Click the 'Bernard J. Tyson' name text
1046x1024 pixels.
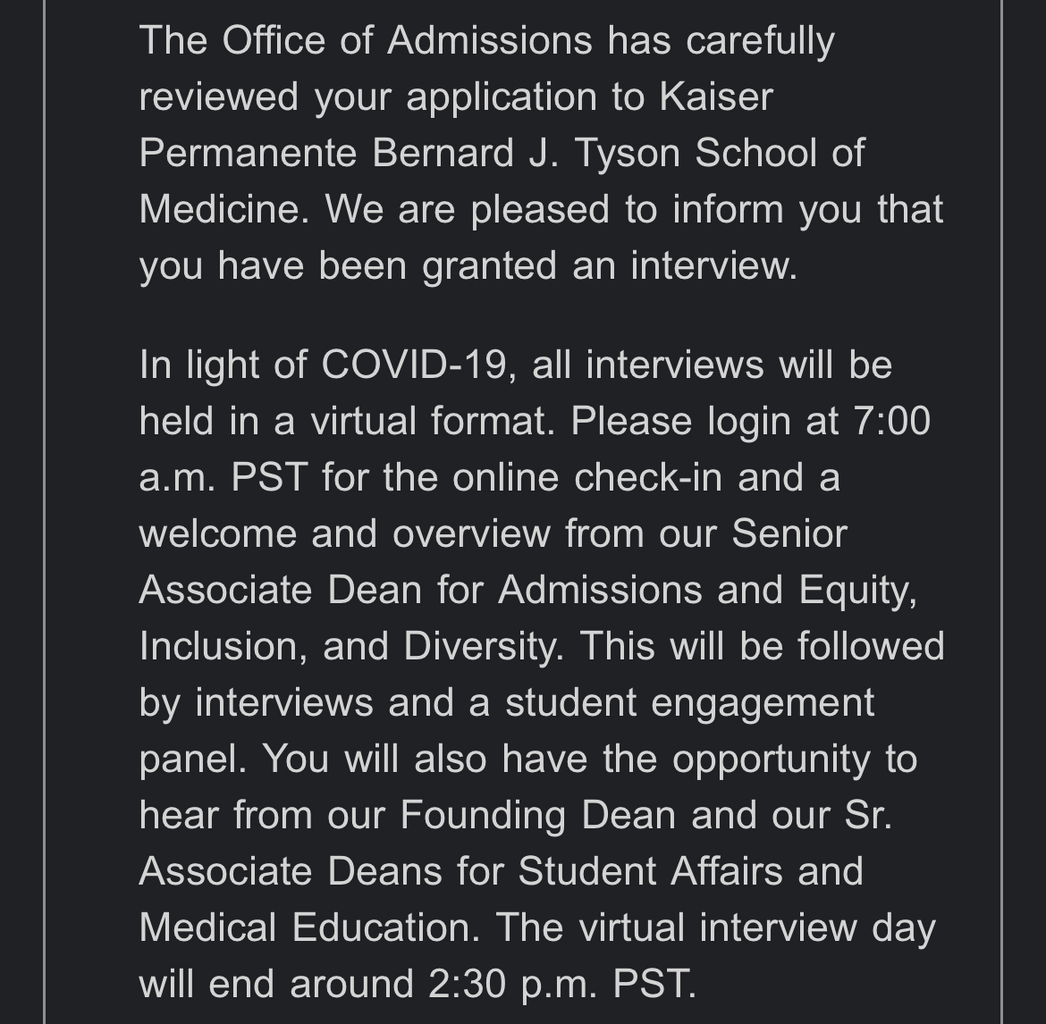pos(526,153)
